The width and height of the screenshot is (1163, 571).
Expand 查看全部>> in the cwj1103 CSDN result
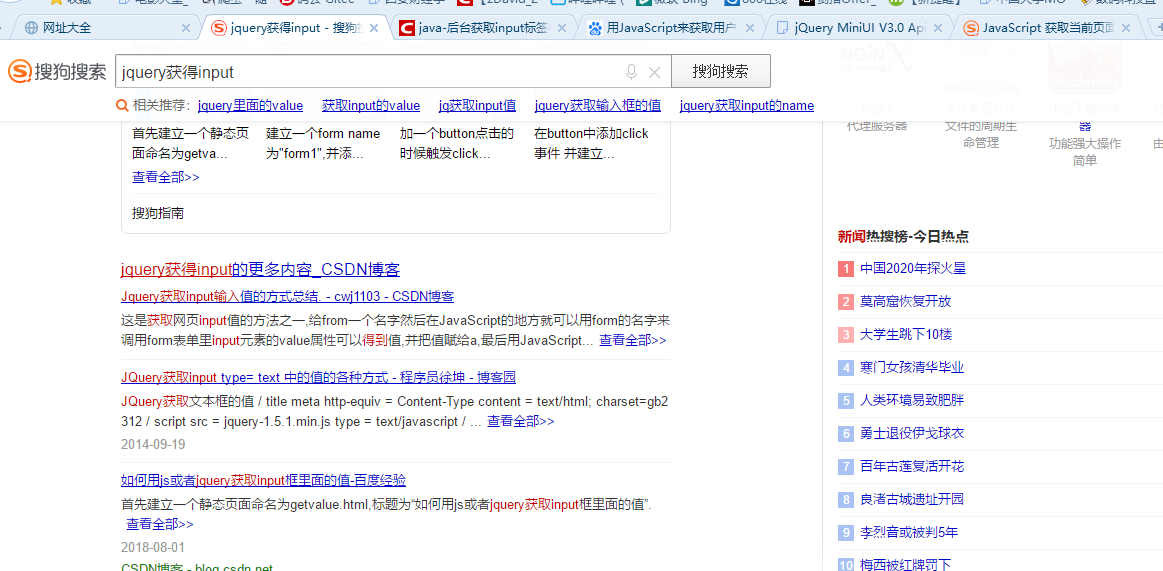633,340
